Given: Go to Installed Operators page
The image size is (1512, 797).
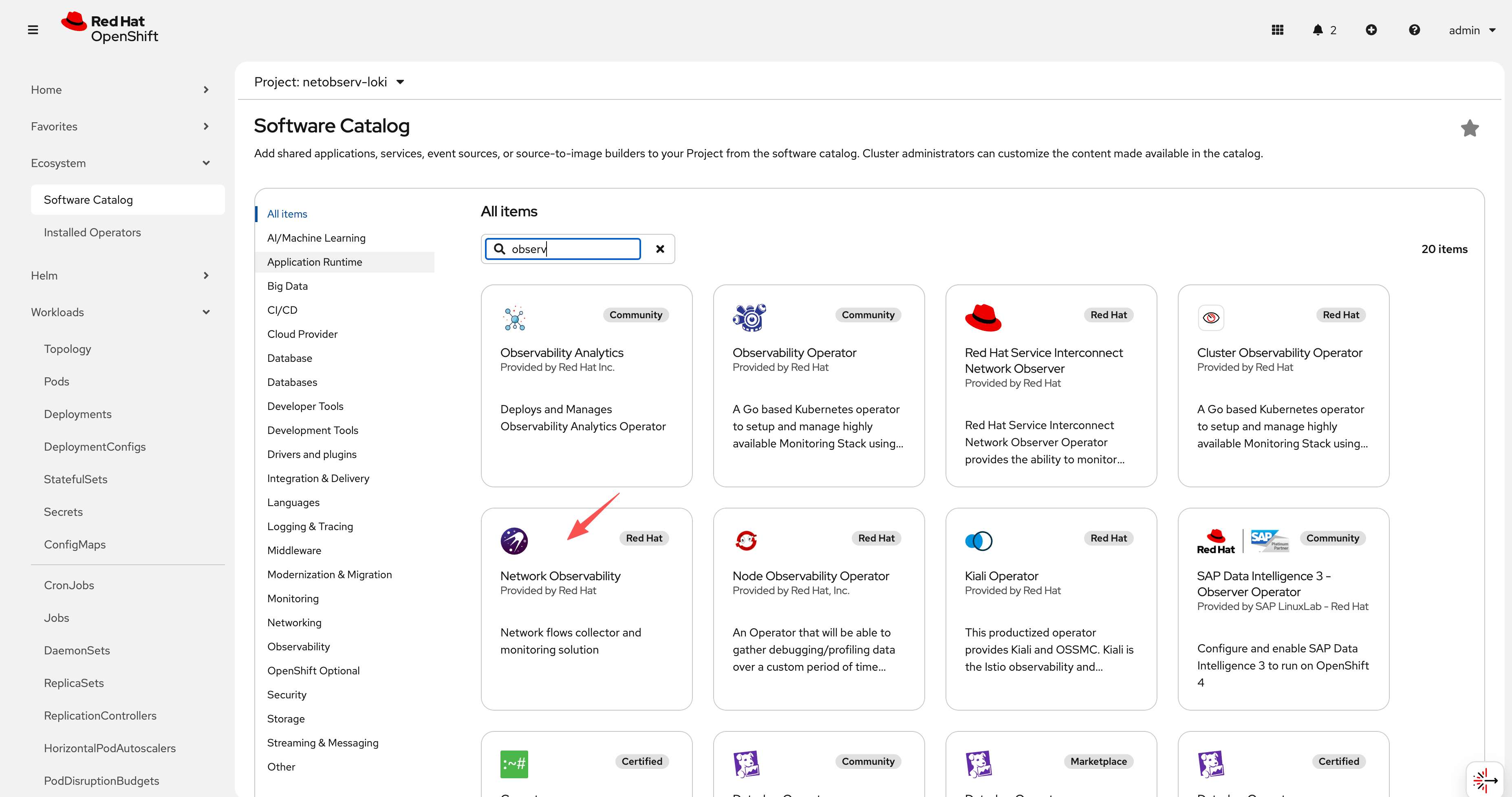Looking at the screenshot, I should coord(92,232).
